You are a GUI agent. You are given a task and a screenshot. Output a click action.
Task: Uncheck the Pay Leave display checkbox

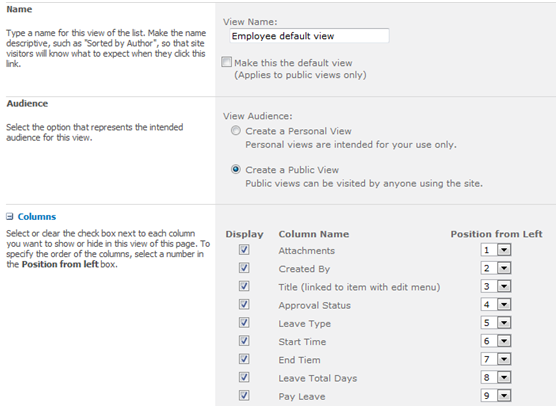244,395
